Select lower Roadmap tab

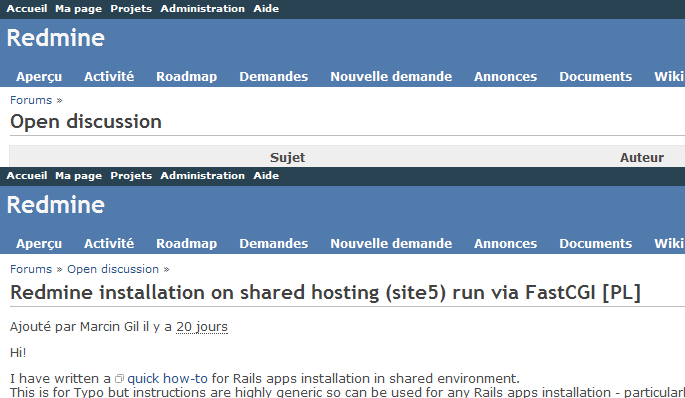tap(187, 243)
